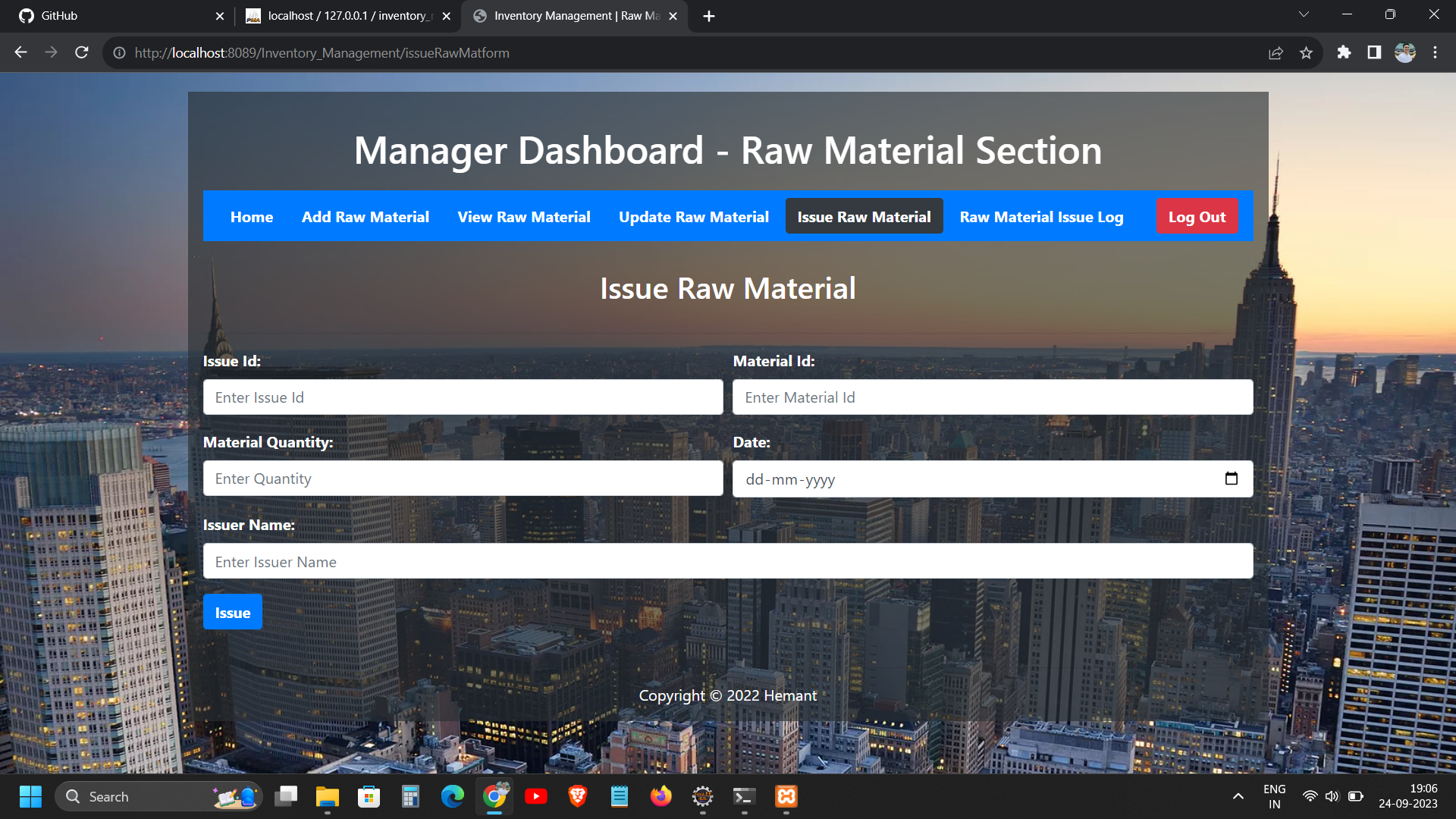Select Google Chrome on the taskbar

tap(494, 796)
